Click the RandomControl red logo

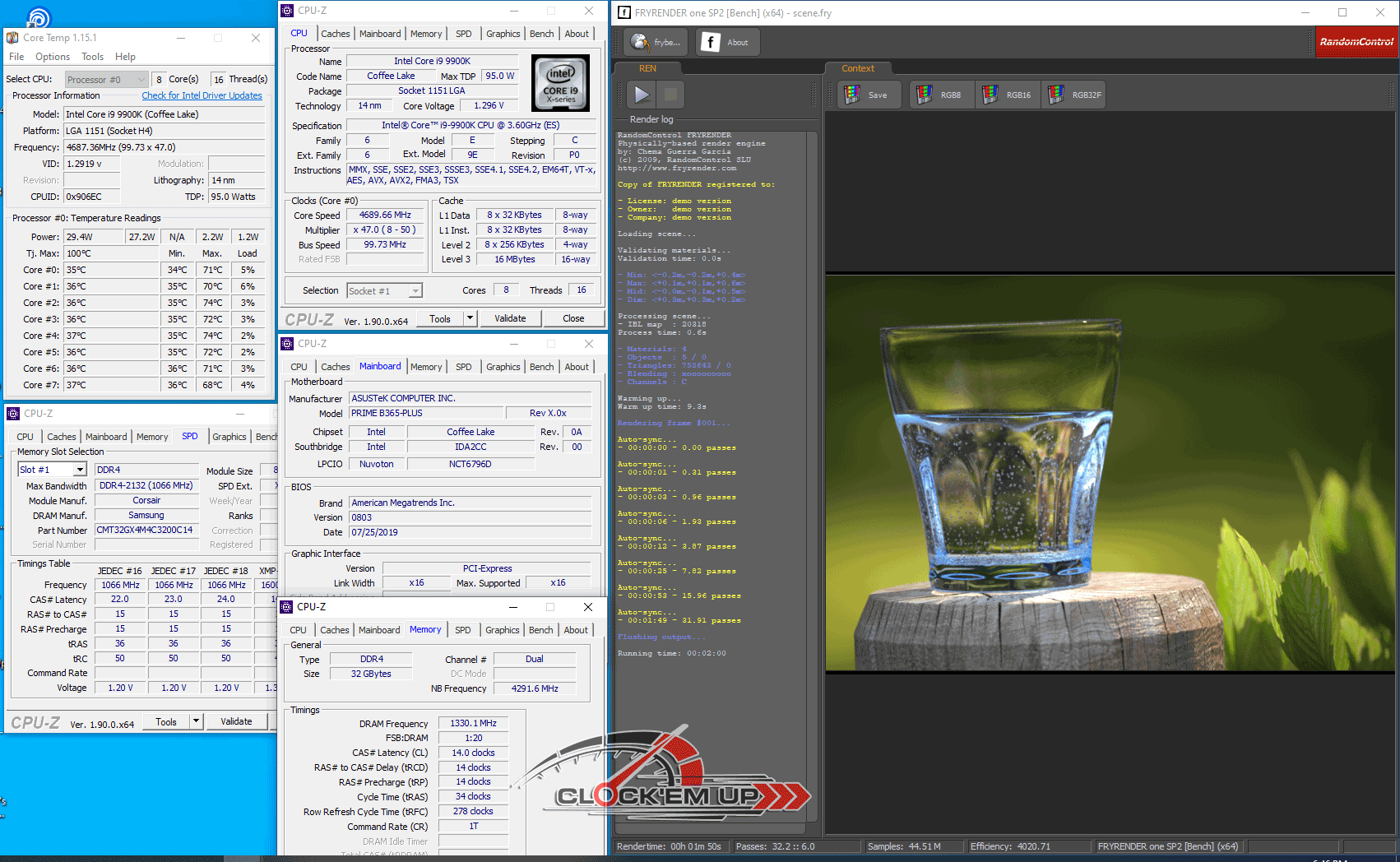point(1356,42)
